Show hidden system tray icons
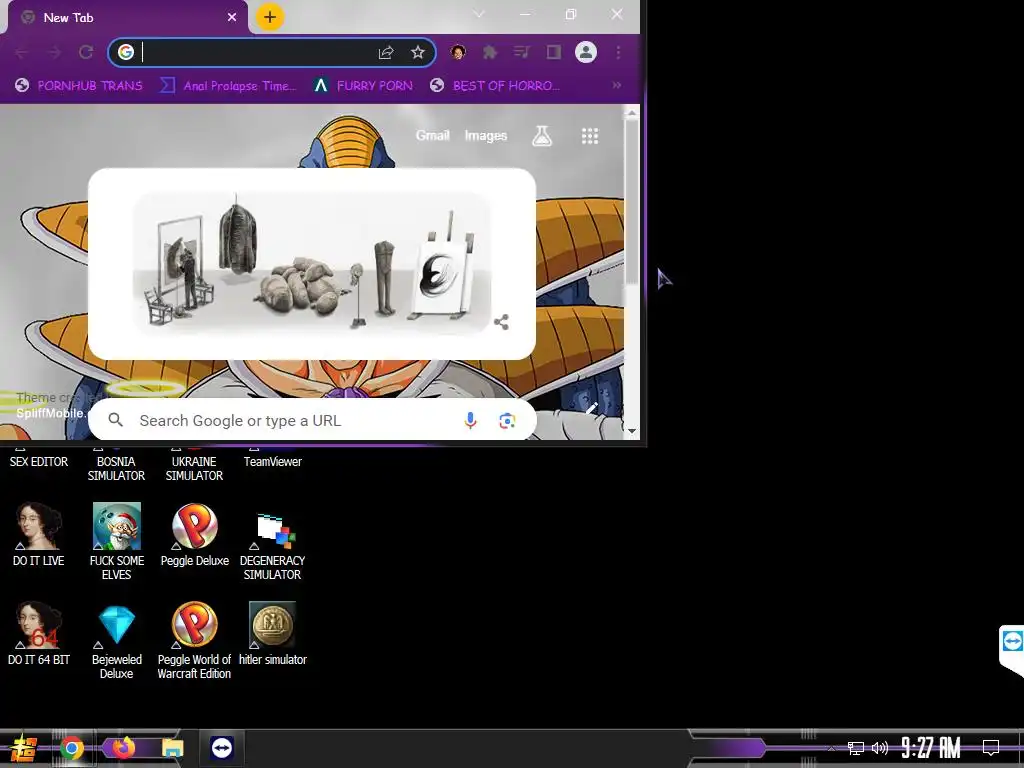Viewport: 1024px width, 768px height. [831, 748]
